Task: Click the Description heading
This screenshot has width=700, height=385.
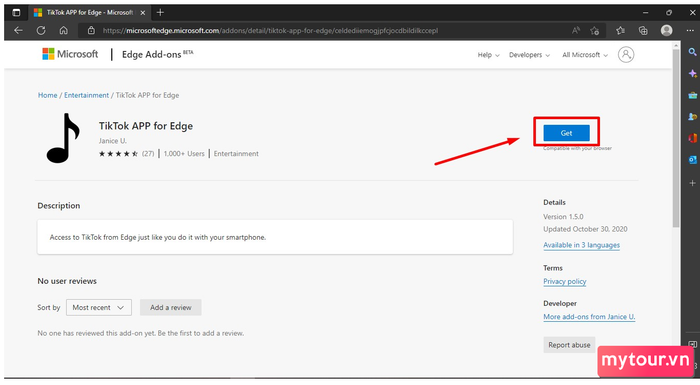Action: (58, 206)
